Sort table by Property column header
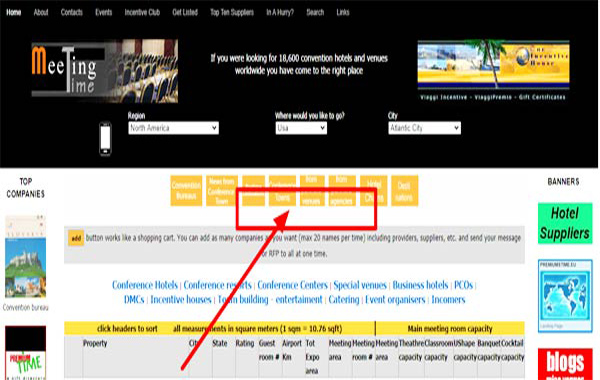 tap(95, 343)
